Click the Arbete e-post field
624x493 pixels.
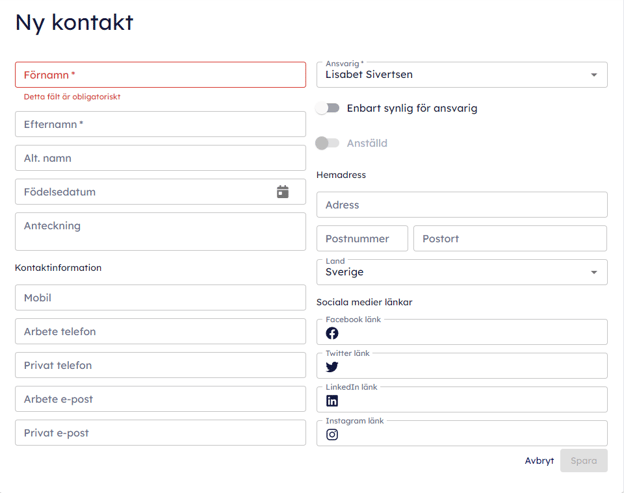pyautogui.click(x=160, y=399)
